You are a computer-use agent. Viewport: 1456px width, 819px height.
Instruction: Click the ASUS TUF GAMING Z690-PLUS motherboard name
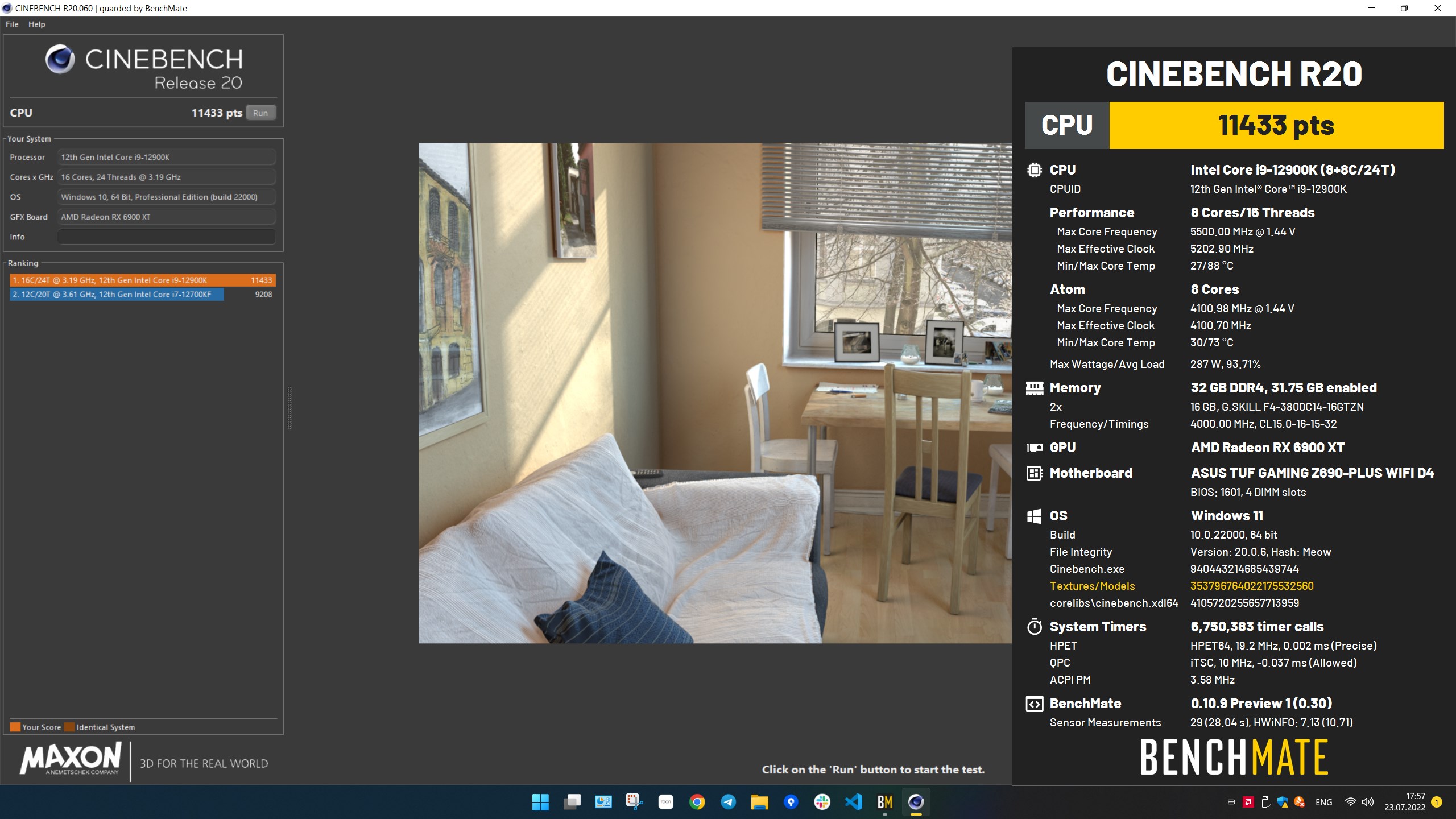(x=1313, y=473)
